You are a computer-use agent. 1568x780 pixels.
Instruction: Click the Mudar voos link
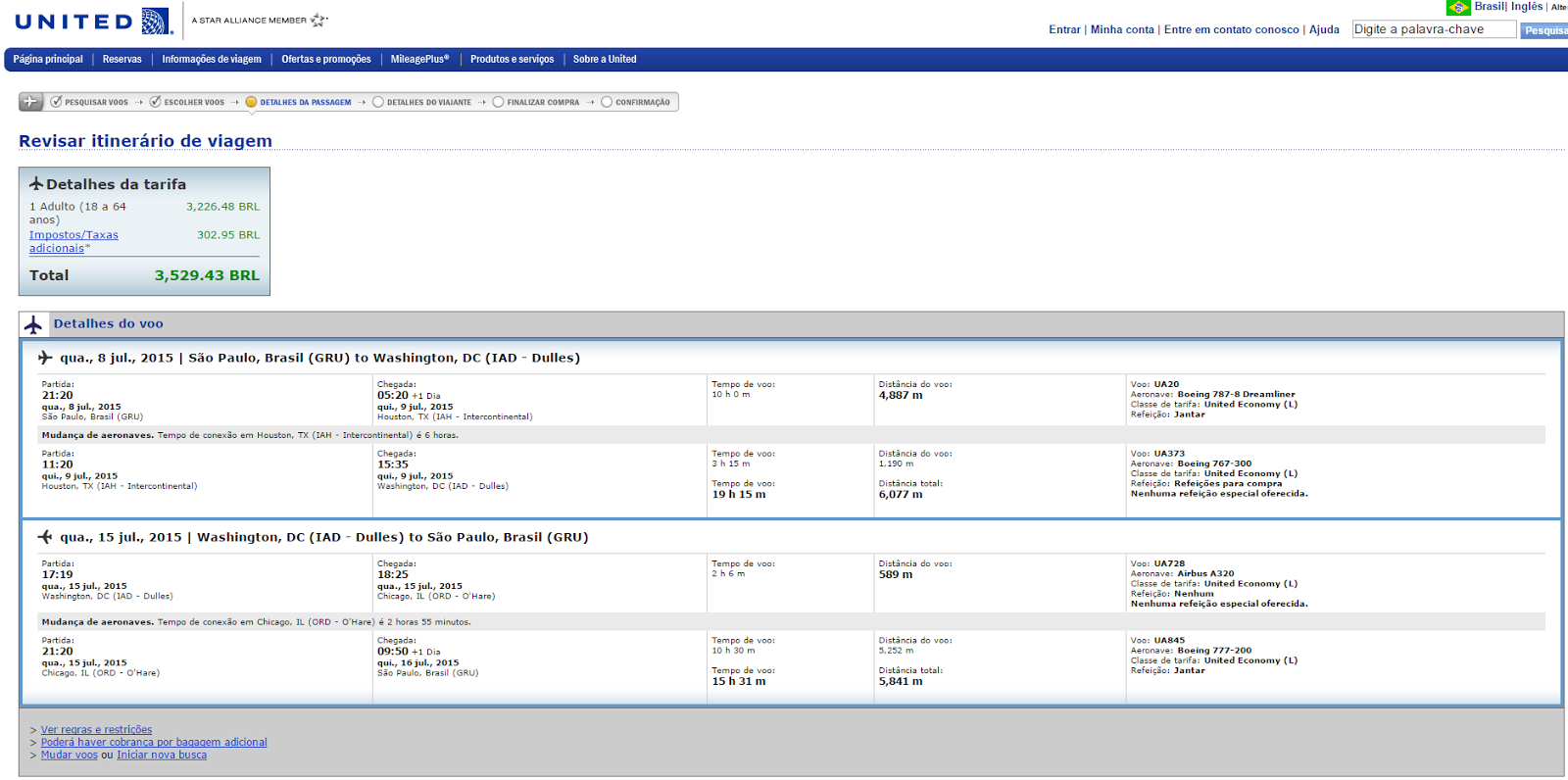70,756
